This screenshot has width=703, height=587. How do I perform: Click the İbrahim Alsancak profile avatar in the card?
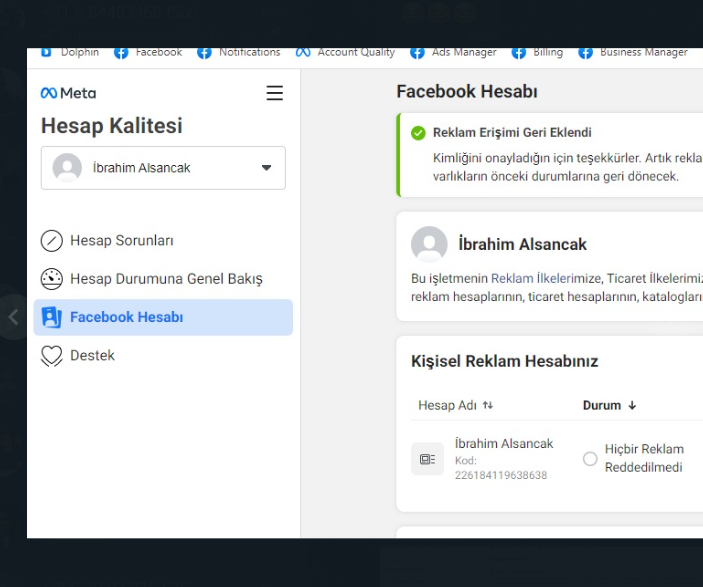[429, 244]
